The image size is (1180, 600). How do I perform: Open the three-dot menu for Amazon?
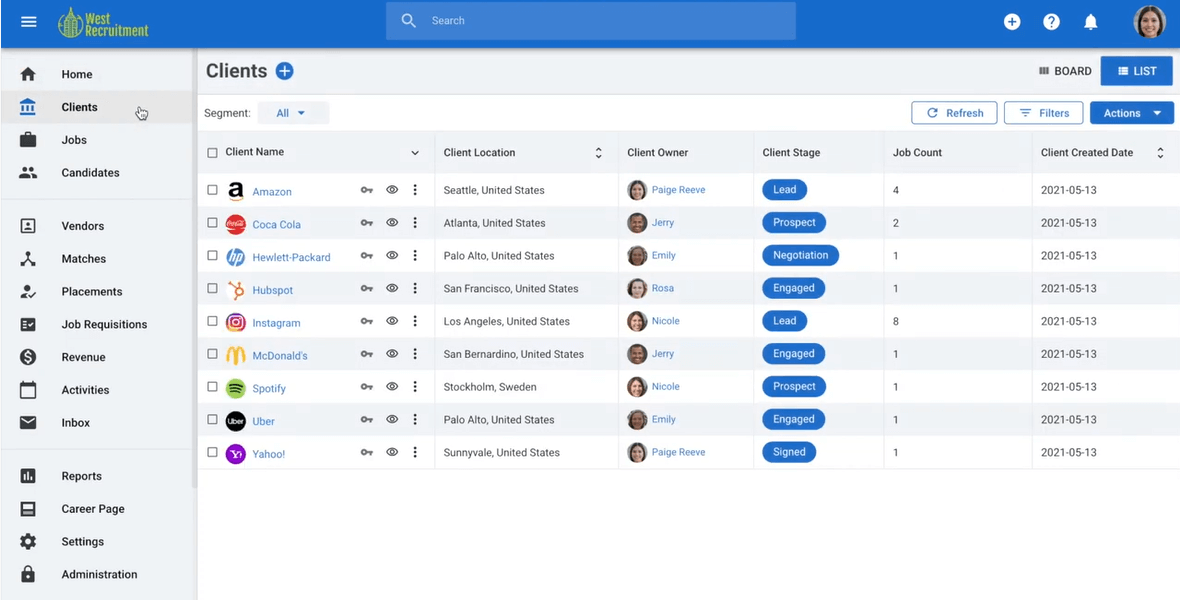pyautogui.click(x=415, y=190)
